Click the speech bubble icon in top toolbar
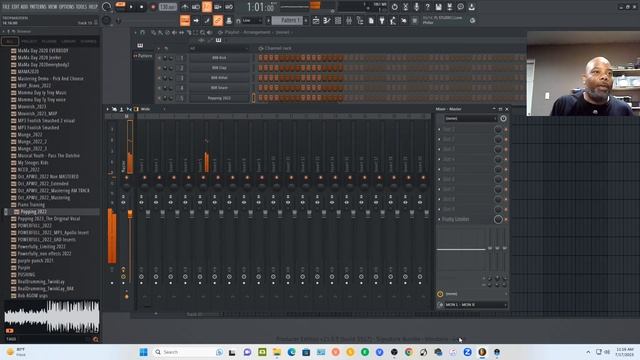Viewport: 640px width, 360px height. pos(460,7)
